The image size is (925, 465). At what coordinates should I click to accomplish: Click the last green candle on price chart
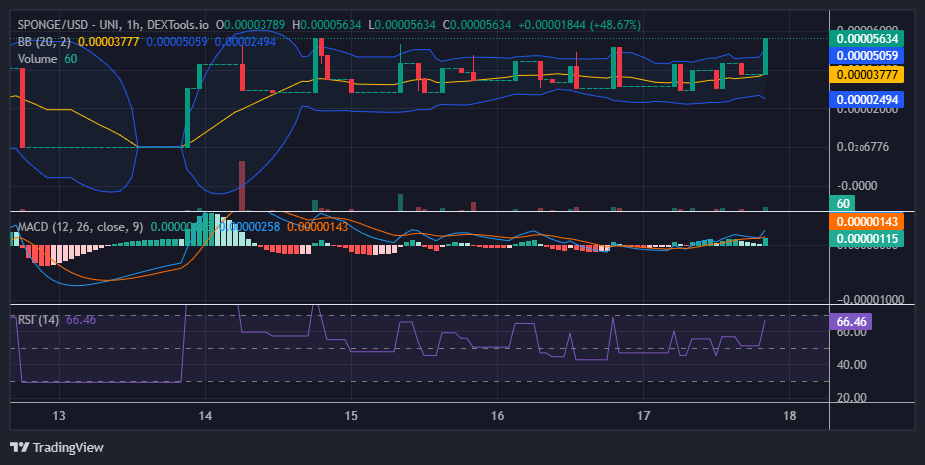click(x=765, y=57)
